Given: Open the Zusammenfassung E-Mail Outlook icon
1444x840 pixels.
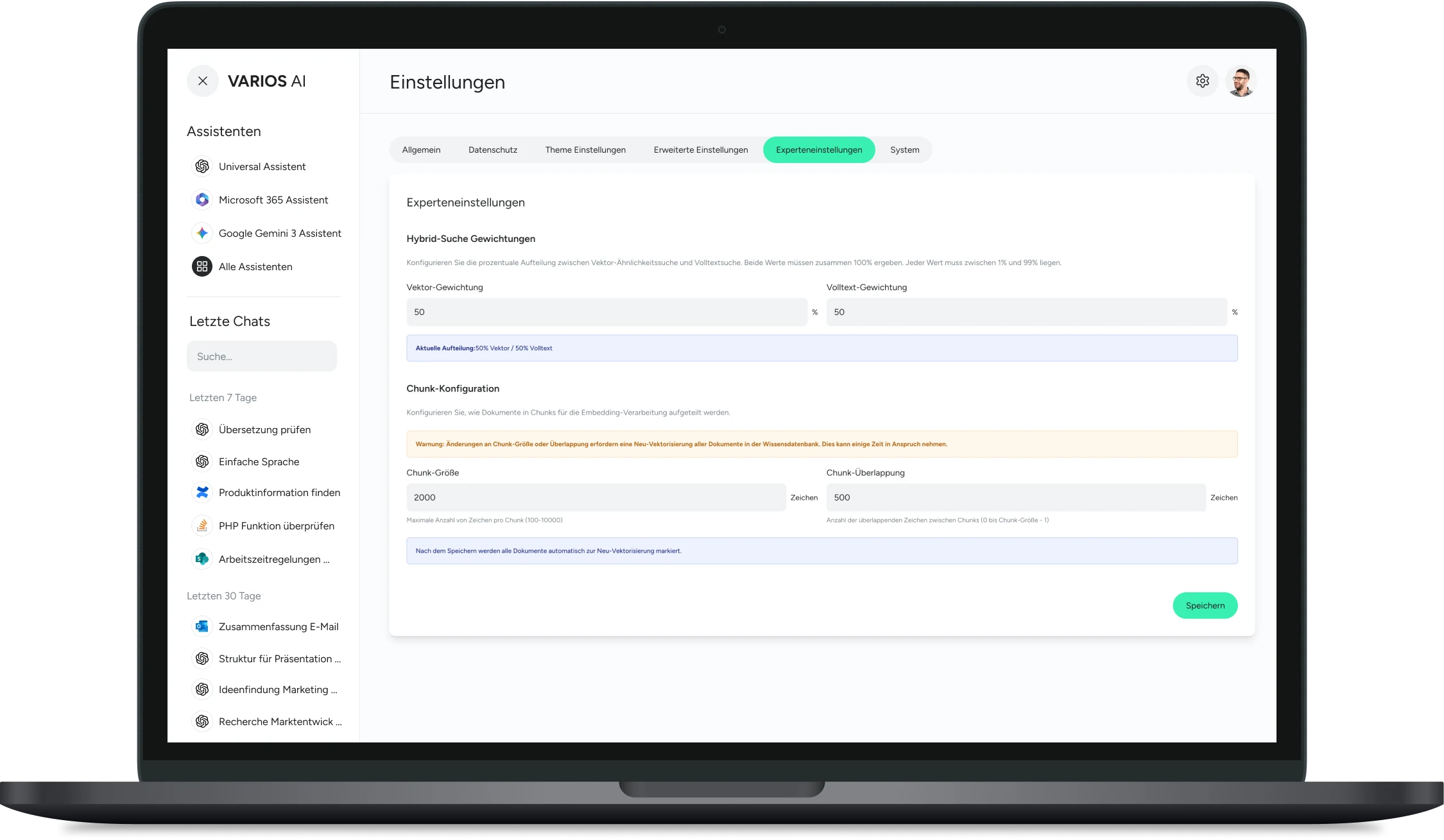Looking at the screenshot, I should pos(202,626).
